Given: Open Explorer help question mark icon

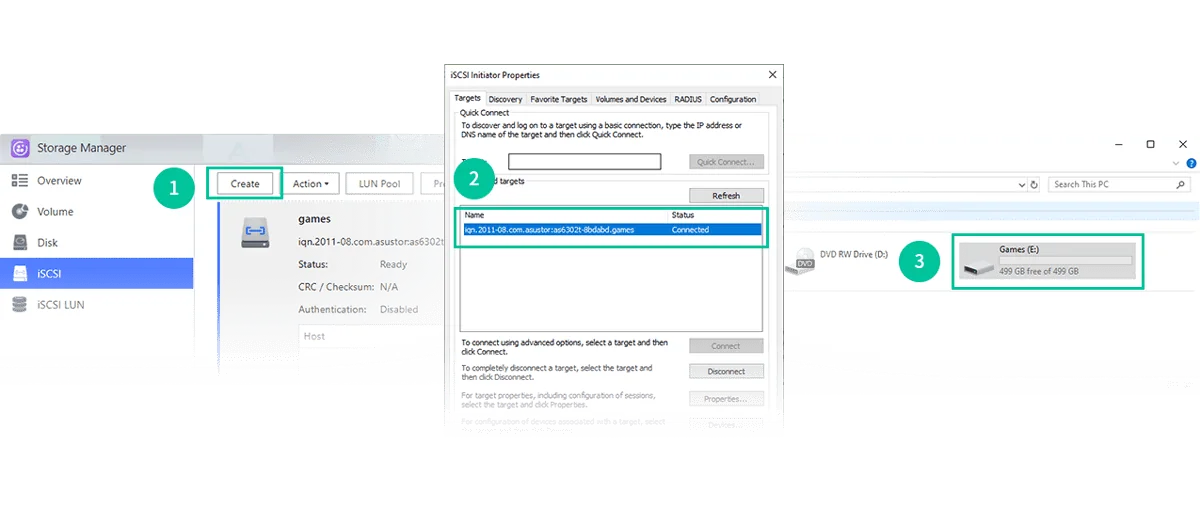Looking at the screenshot, I should pos(1191,163).
